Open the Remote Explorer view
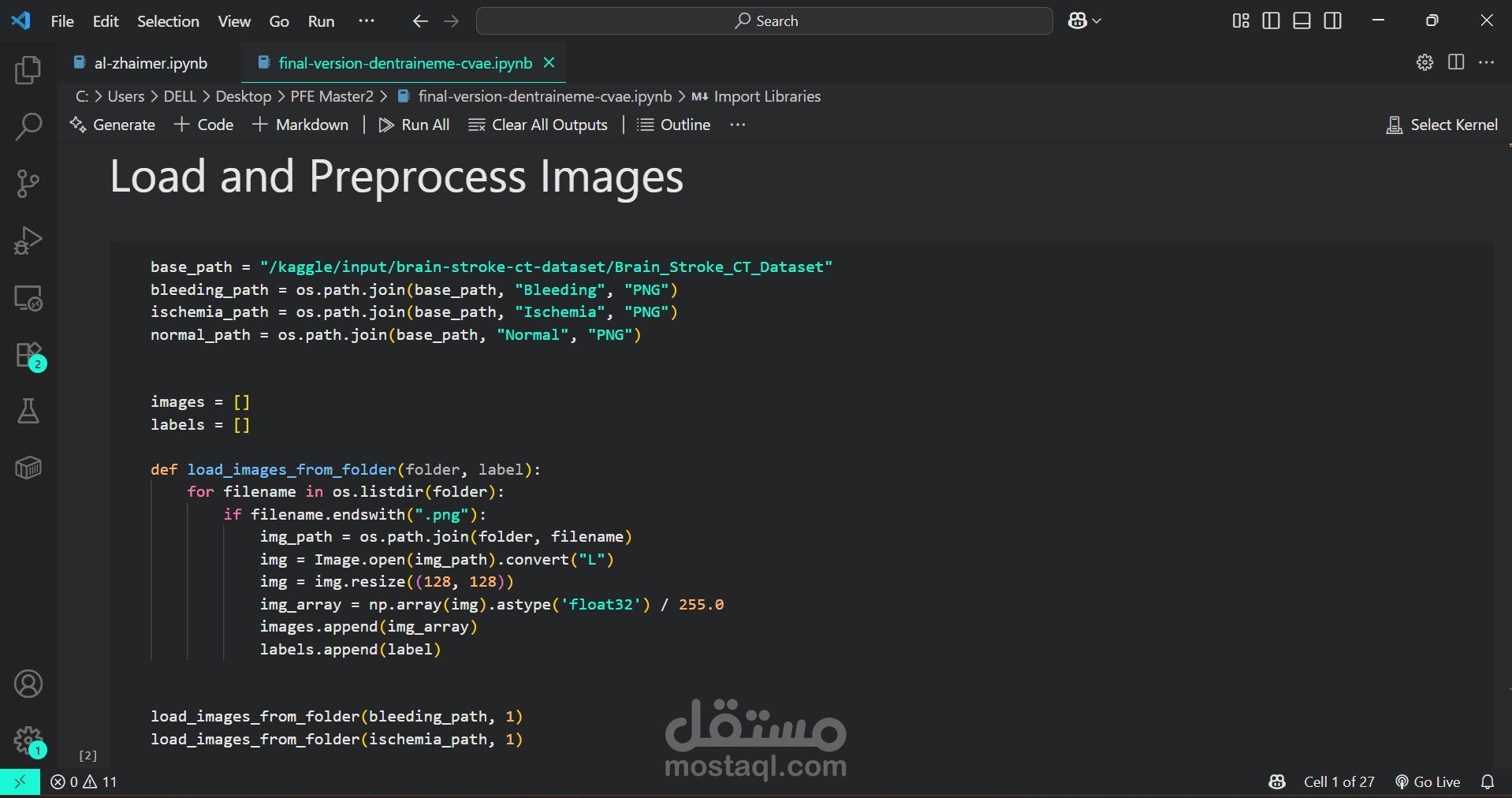 (x=28, y=298)
